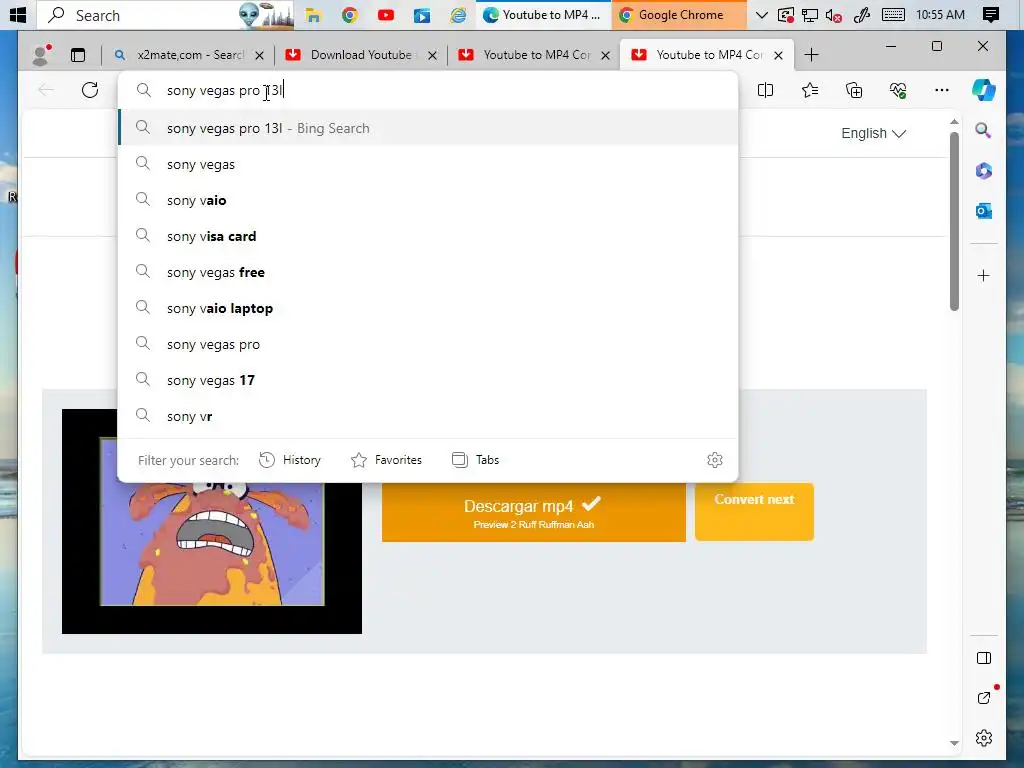Image resolution: width=1024 pixels, height=768 pixels.
Task: Click the 10:55 AM taskbar clock
Action: (x=940, y=15)
